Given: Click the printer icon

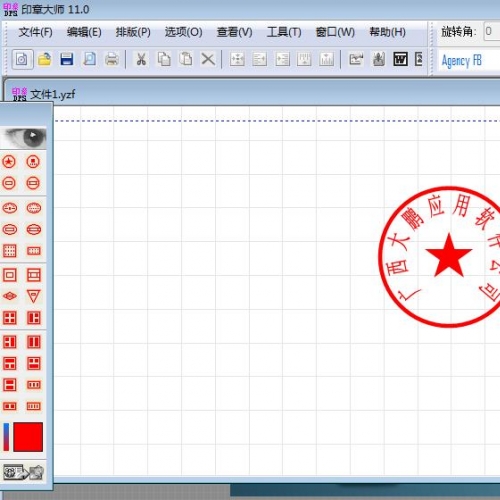Looking at the screenshot, I should coord(112,60).
